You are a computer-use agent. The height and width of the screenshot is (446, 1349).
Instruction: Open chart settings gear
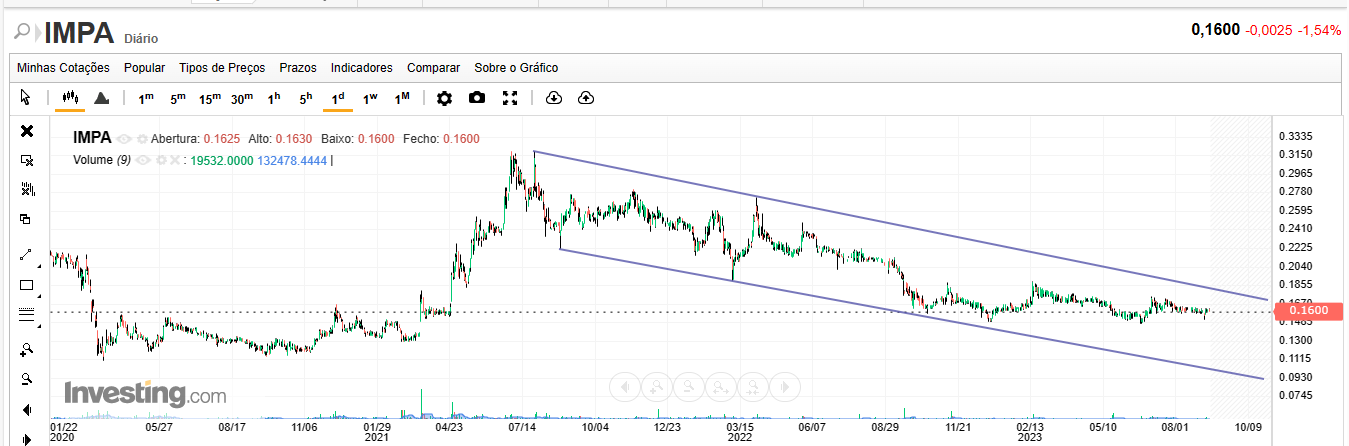click(x=445, y=98)
